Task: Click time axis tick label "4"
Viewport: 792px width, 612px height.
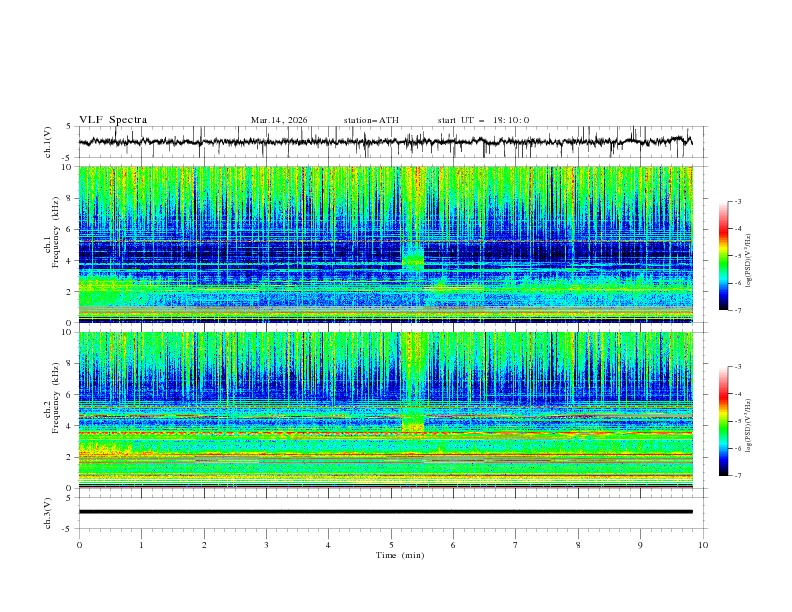Action: click(x=328, y=545)
